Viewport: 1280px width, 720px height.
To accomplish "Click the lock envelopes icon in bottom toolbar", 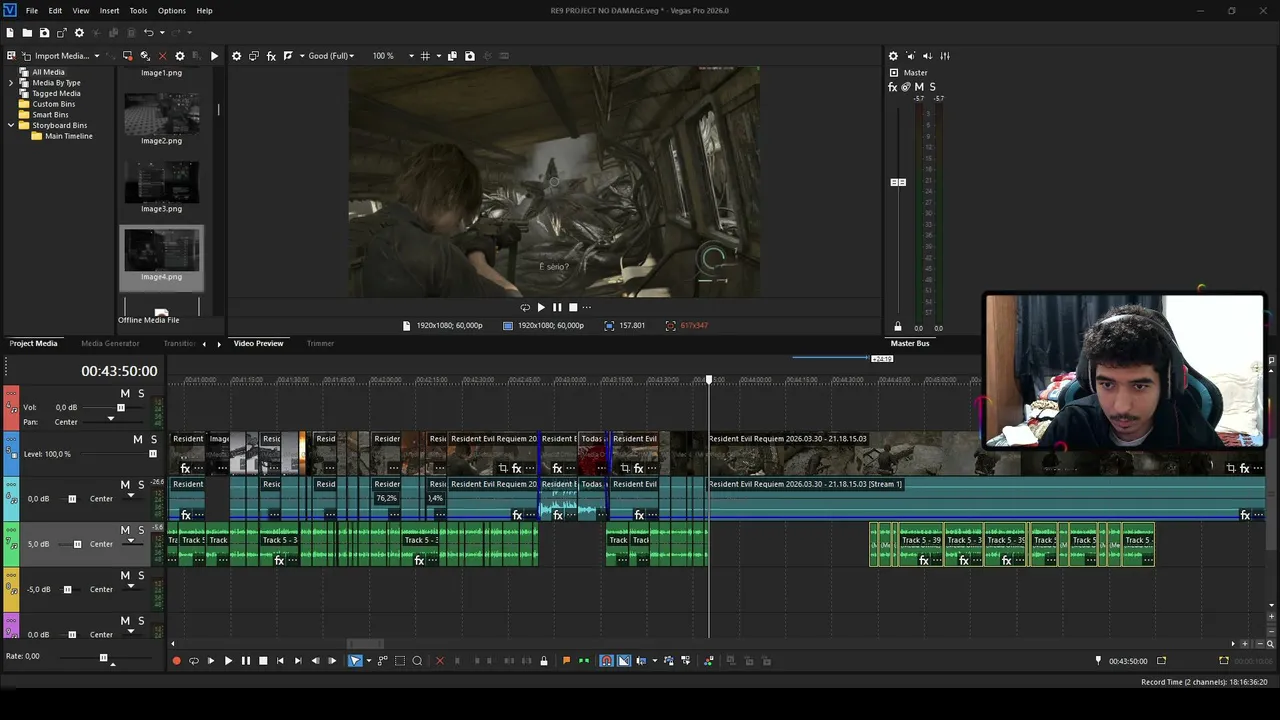I will pos(544,661).
